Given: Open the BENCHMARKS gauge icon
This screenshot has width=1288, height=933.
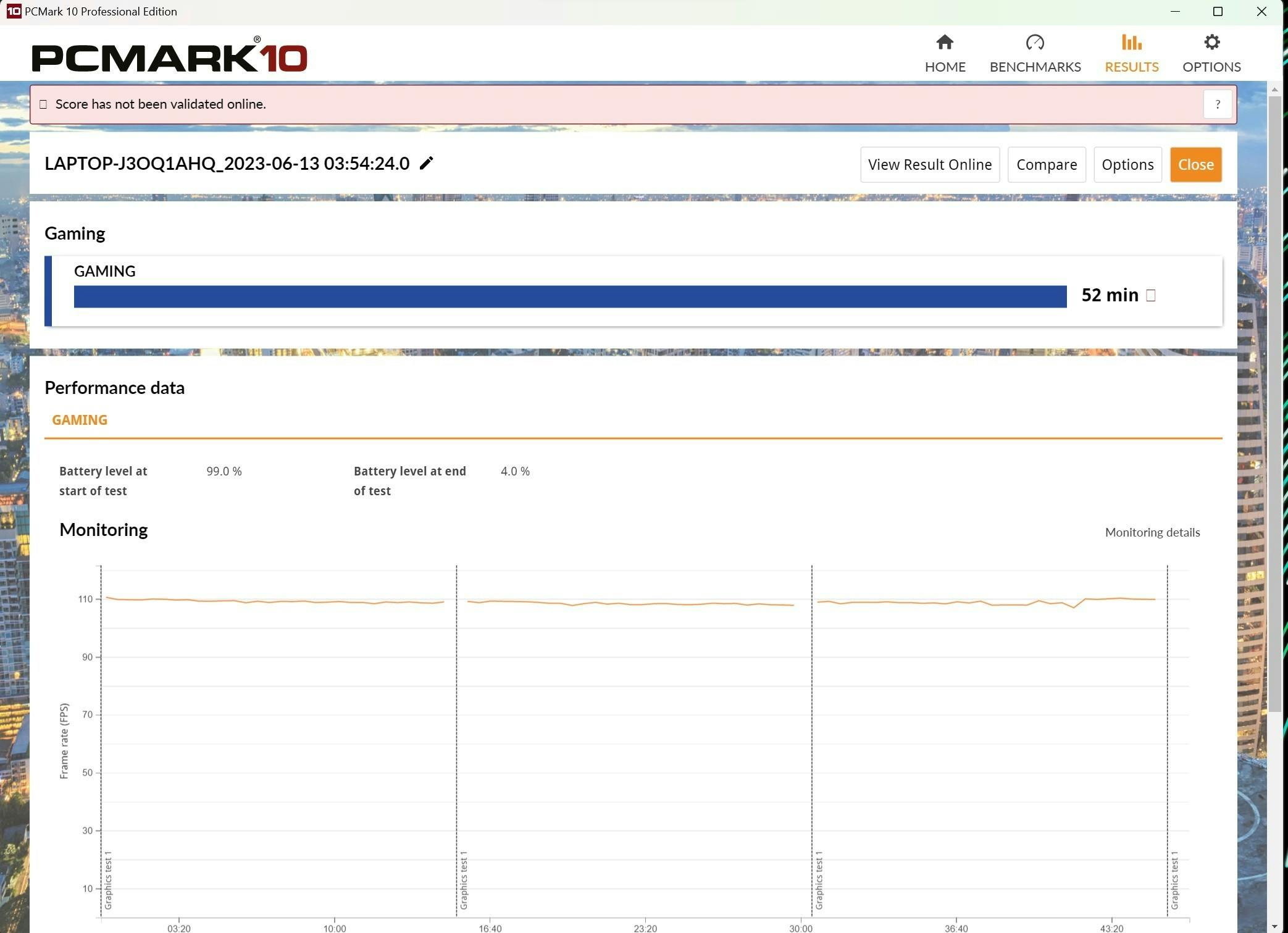Looking at the screenshot, I should click(1035, 43).
